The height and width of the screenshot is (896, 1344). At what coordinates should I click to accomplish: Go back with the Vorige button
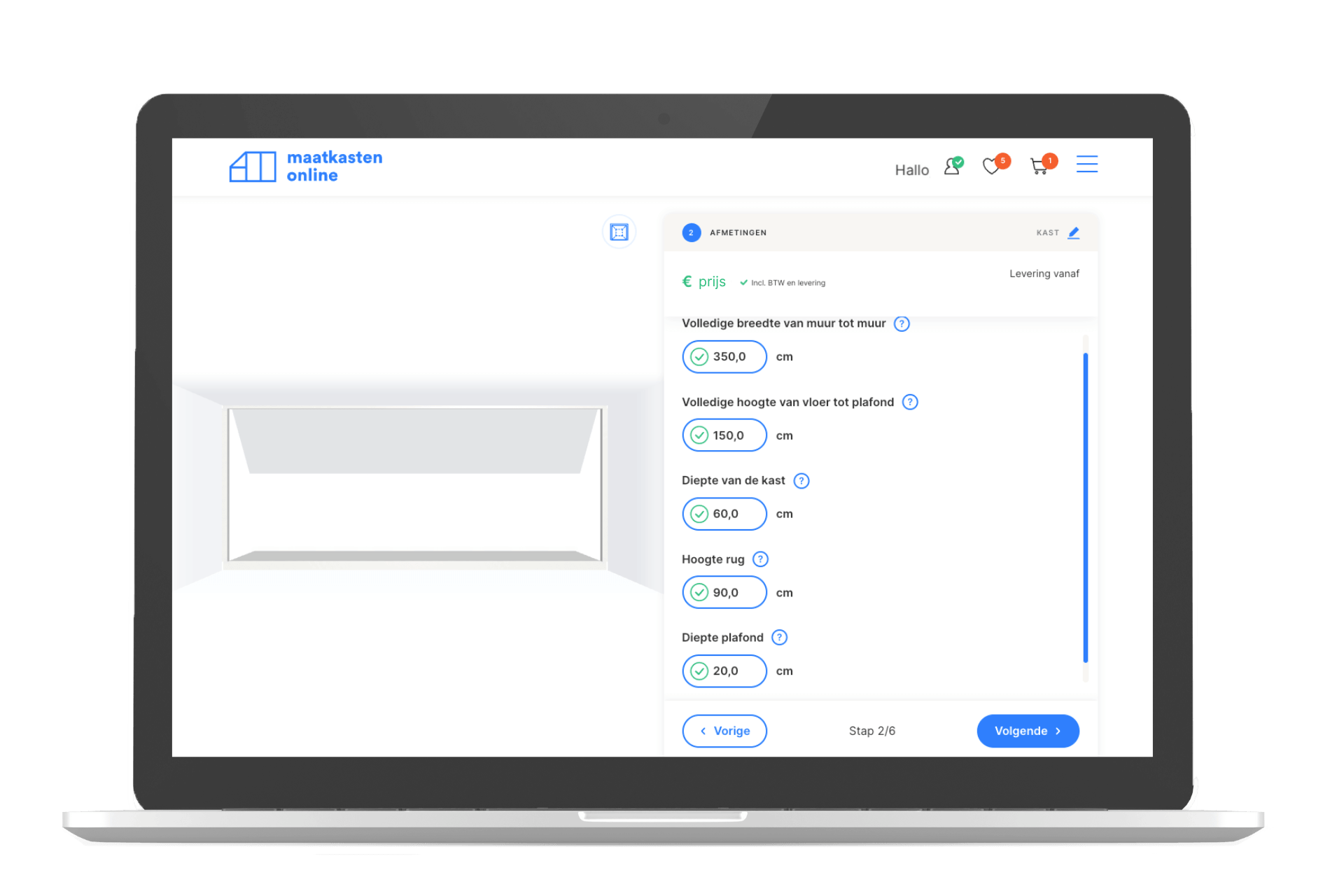coord(724,731)
